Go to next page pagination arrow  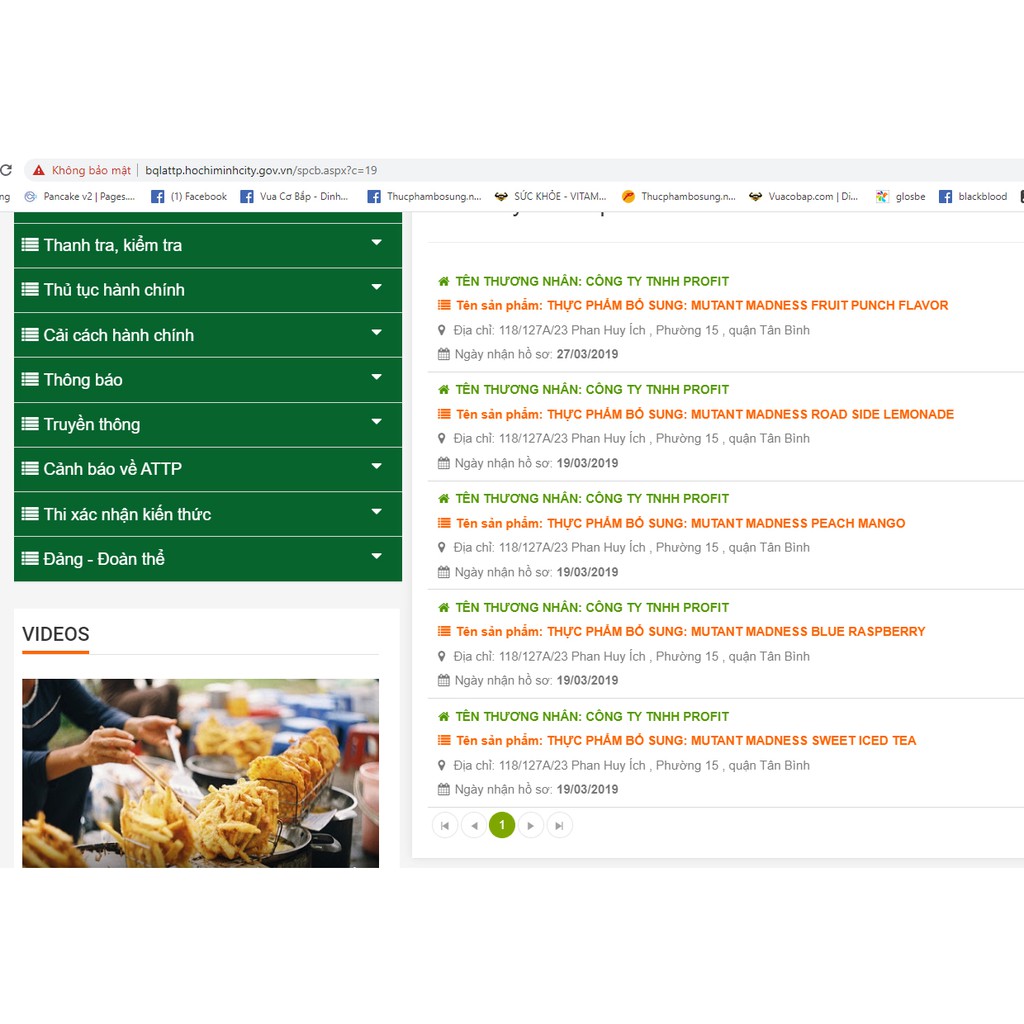(531, 825)
